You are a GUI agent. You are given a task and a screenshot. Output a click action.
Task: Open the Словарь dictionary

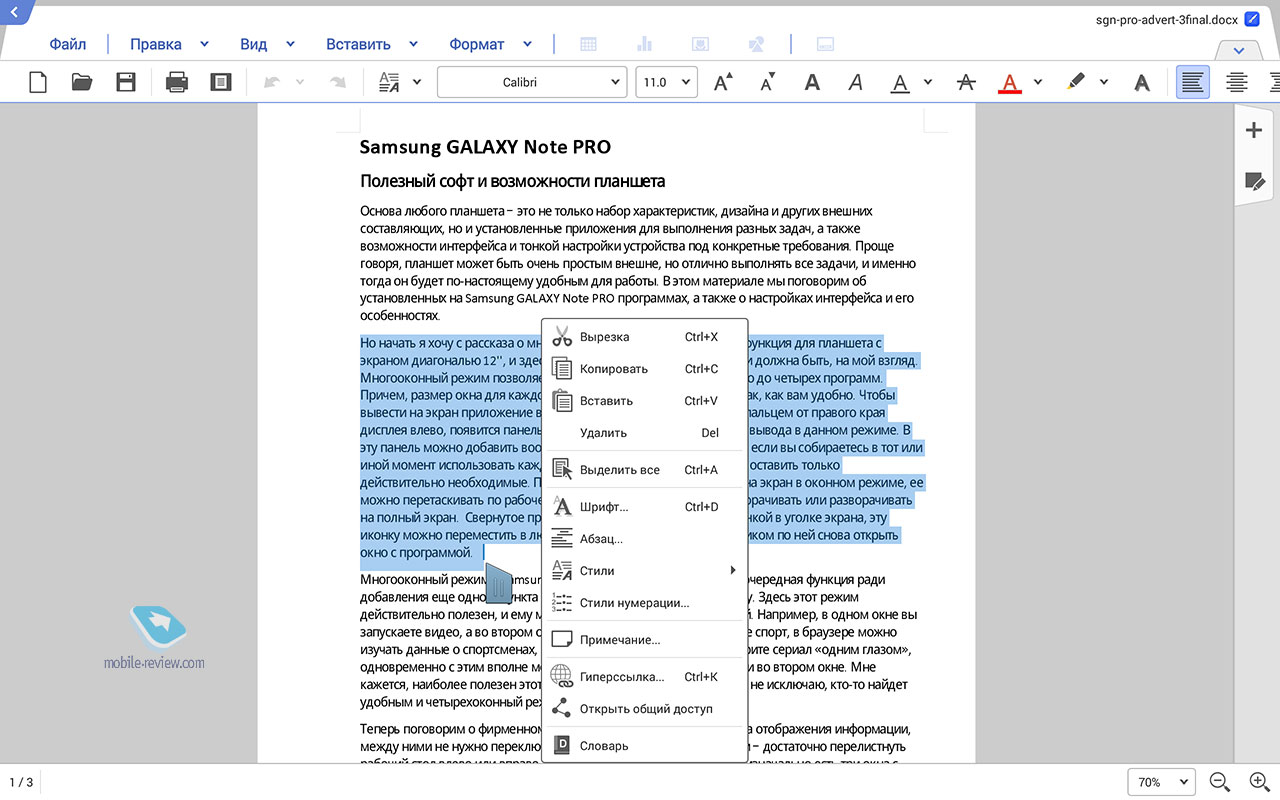coord(645,746)
